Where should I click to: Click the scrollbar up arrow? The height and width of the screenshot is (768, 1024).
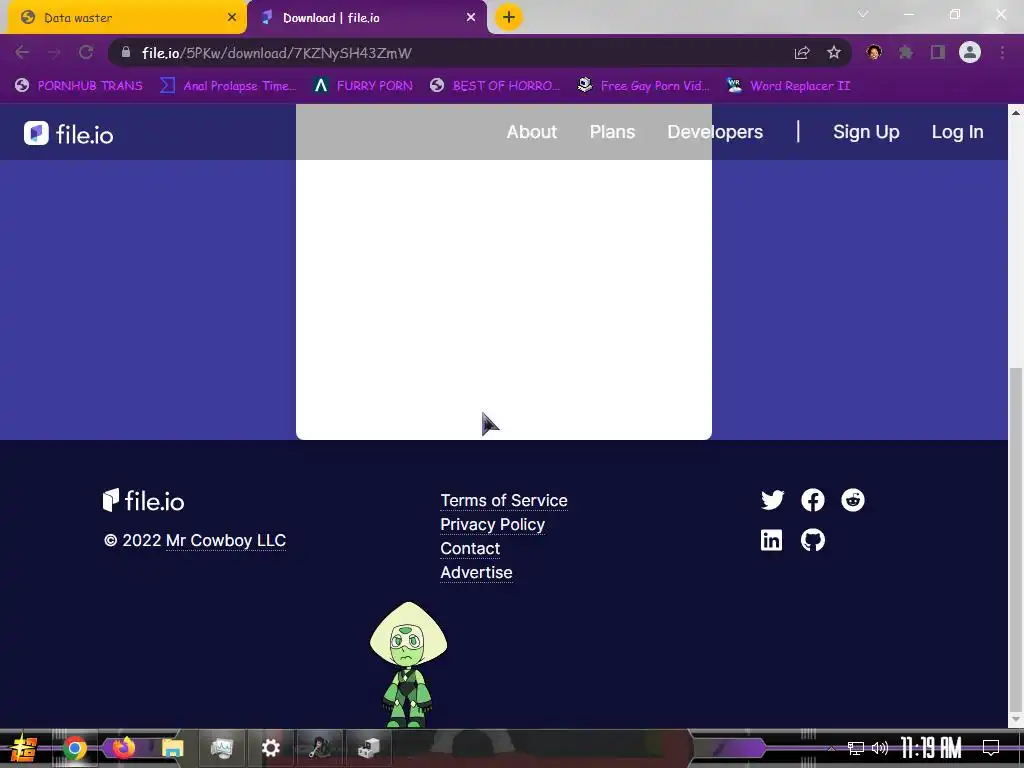pos(1016,112)
